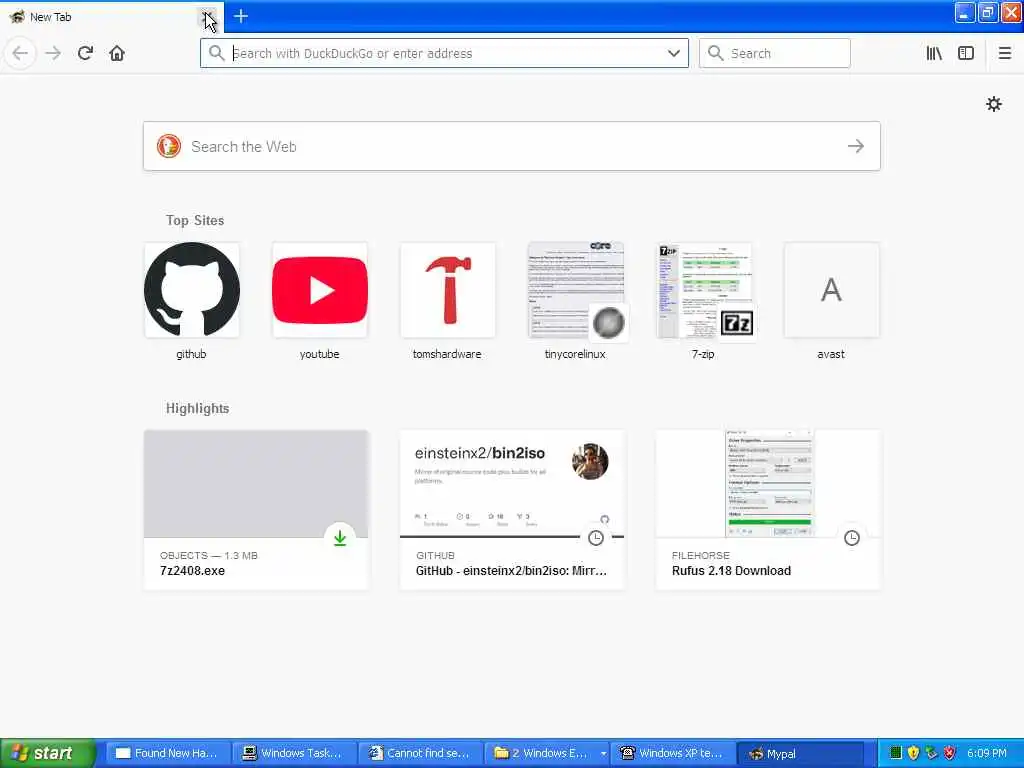Click the green download icon on 7z2408.exe card

[x=340, y=538]
